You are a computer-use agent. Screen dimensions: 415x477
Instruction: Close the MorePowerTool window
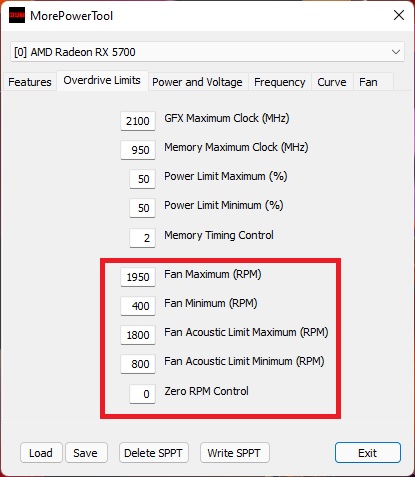[x=399, y=15]
